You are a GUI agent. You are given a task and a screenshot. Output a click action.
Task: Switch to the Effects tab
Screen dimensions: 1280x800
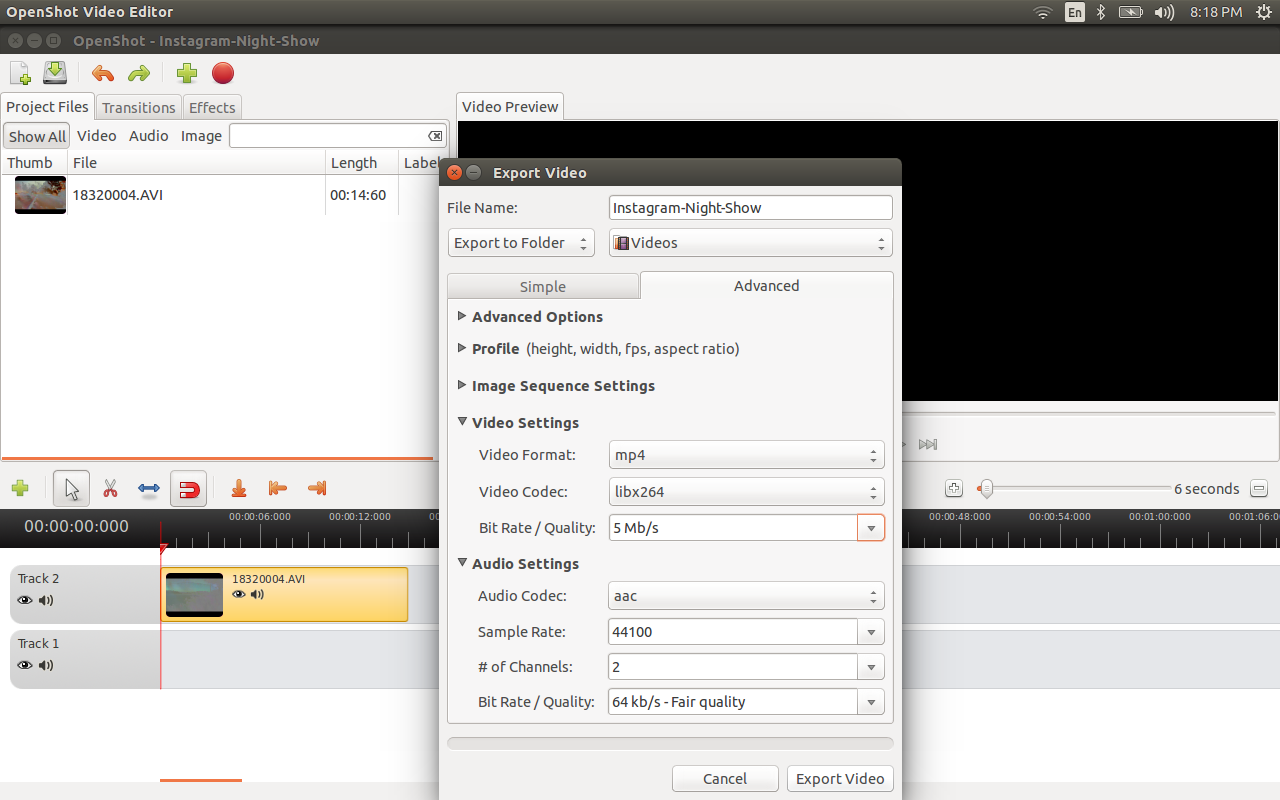pos(212,108)
